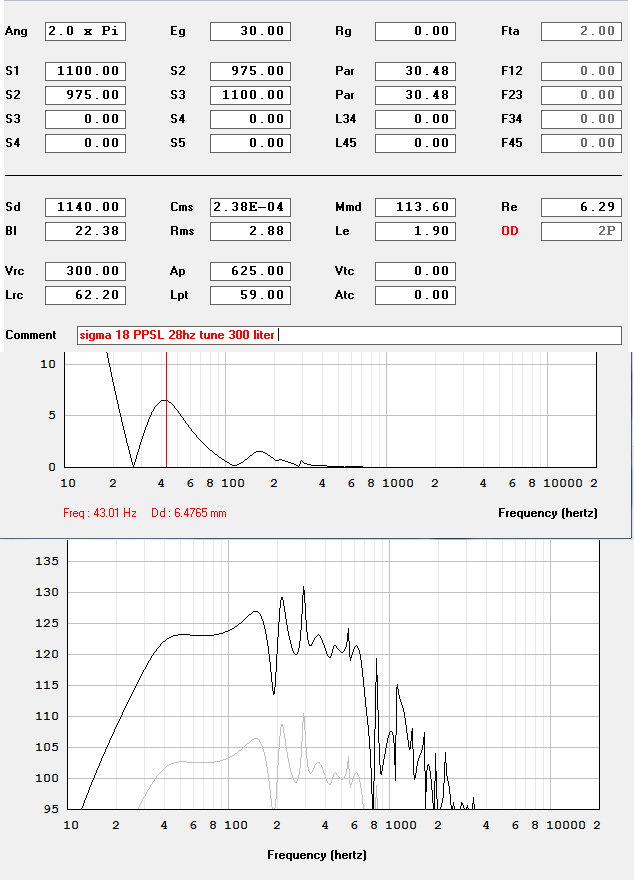The width and height of the screenshot is (634, 880).
Task: Click the F12 value box
Action: click(x=581, y=71)
